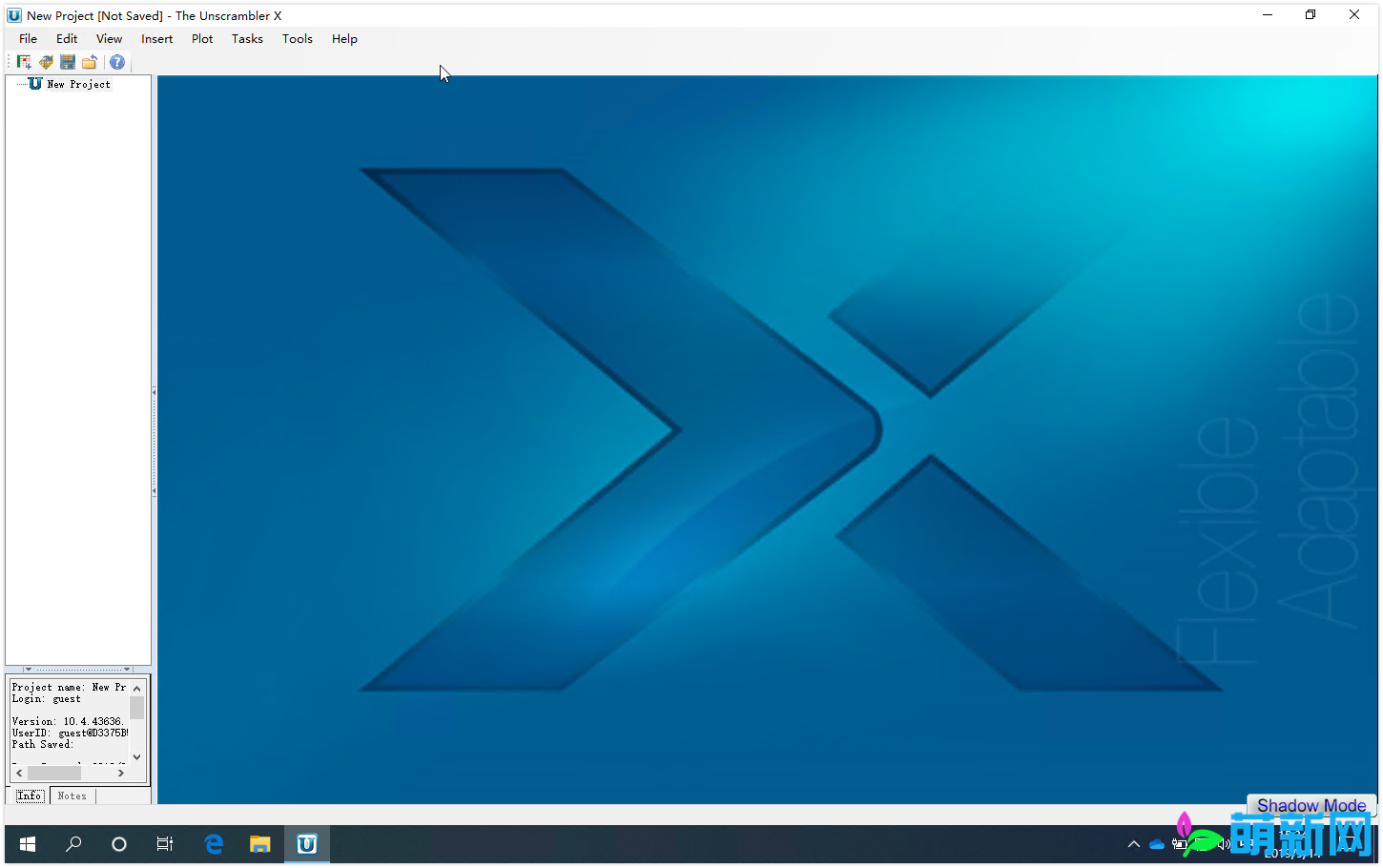Open the Help menu
Image resolution: width=1383 pixels, height=868 pixels.
(x=344, y=39)
